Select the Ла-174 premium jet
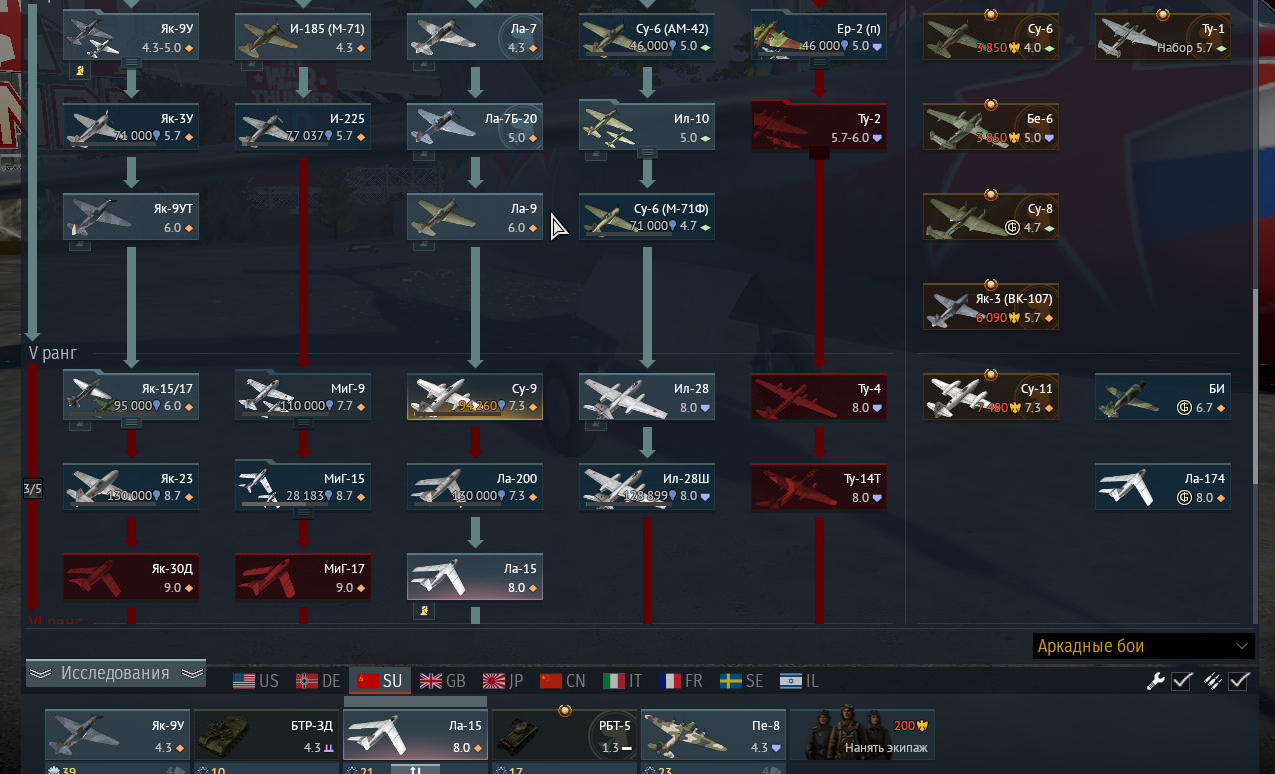1275x774 pixels. click(1163, 486)
